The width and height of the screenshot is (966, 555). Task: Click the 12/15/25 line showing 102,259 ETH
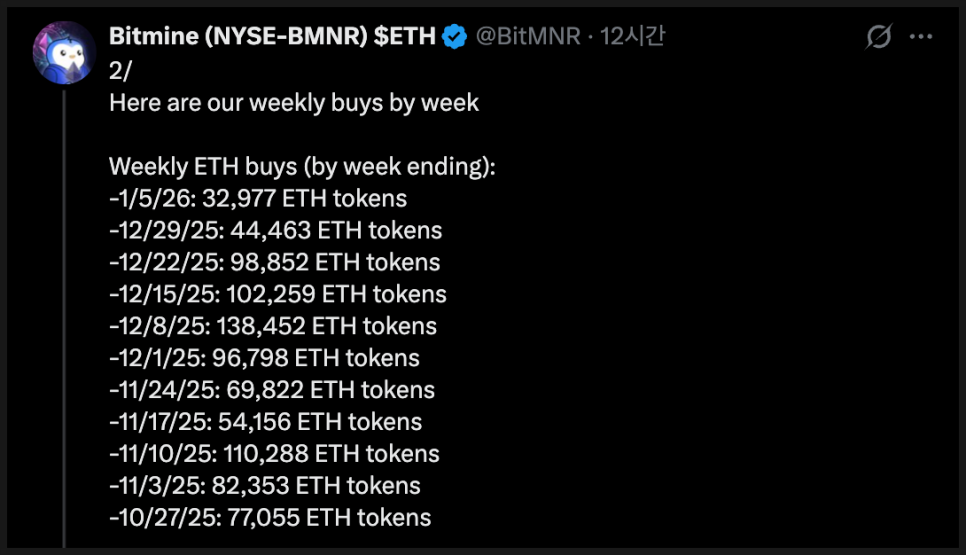277,294
